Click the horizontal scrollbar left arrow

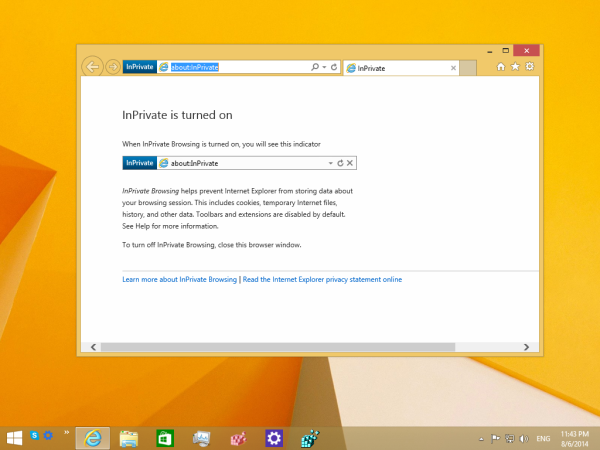click(x=93, y=347)
